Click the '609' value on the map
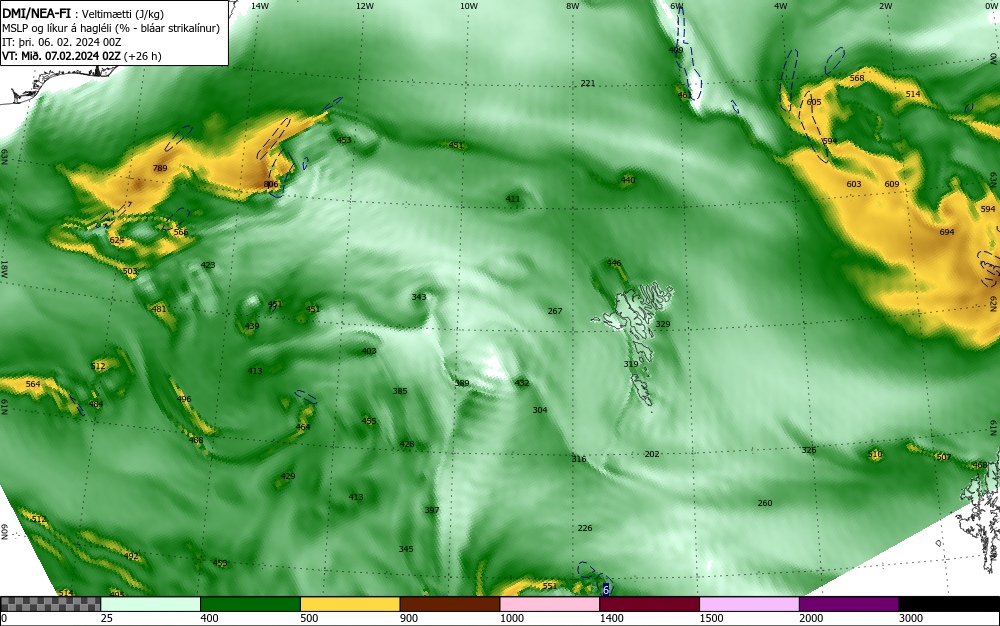1000x626 pixels. 892,184
